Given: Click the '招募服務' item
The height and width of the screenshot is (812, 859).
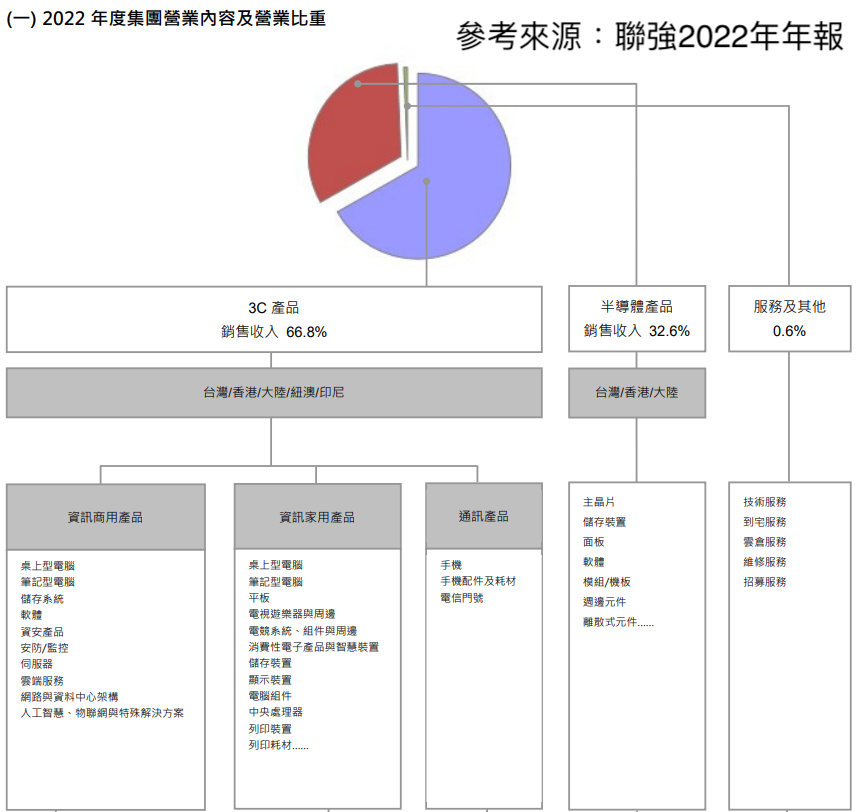Looking at the screenshot, I should click(x=765, y=582).
